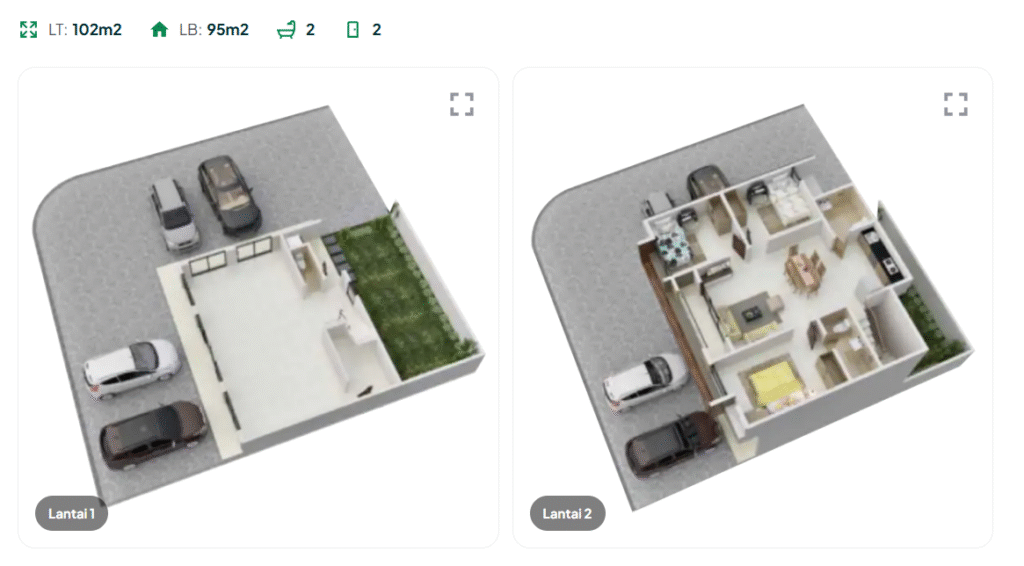Screen dimensions: 1024x566
Task: Expand Lantai 1 floor plan to fullscreen
Action: pos(462,104)
